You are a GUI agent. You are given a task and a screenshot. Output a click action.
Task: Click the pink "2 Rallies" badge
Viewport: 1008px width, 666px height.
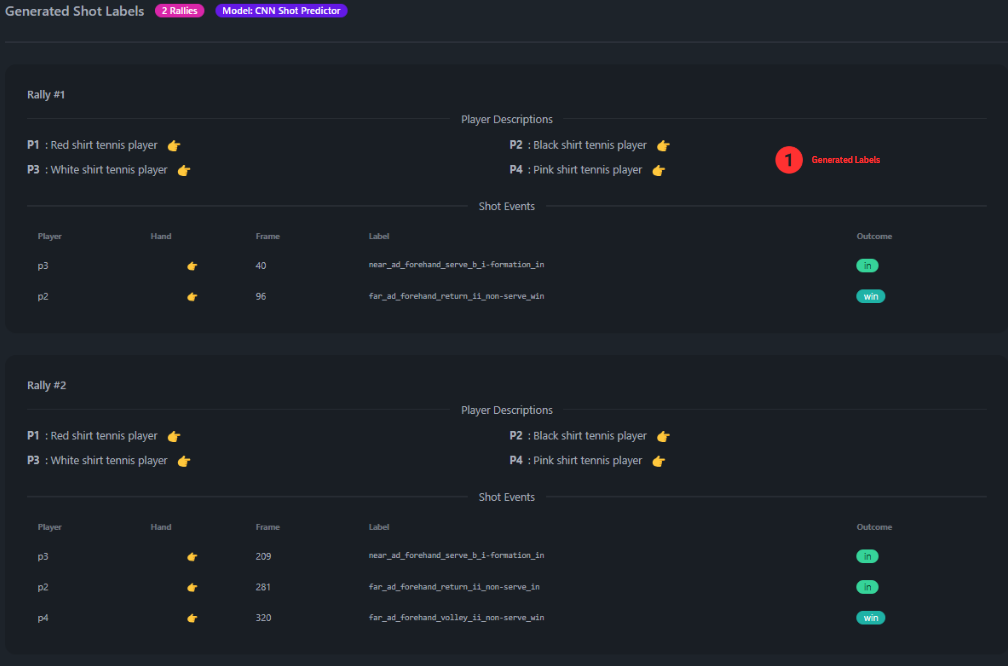pyautogui.click(x=180, y=11)
